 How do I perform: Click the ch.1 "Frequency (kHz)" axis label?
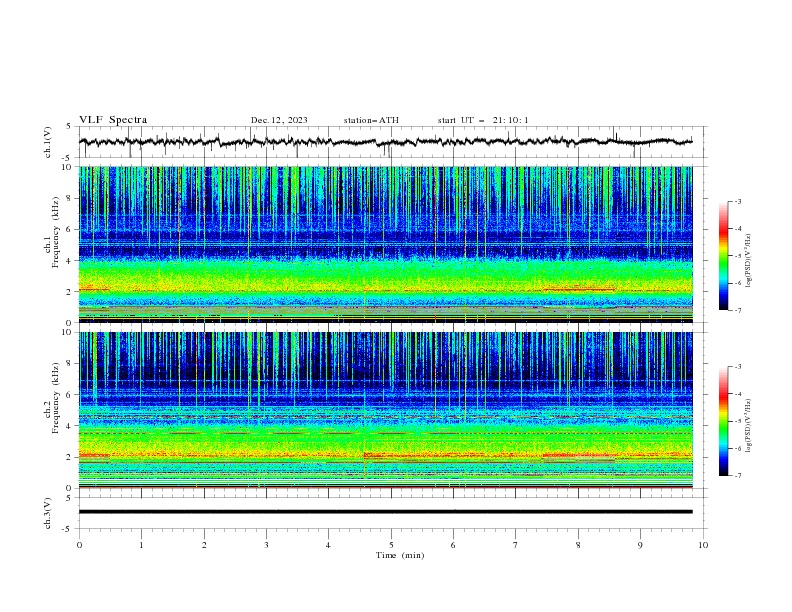coord(56,232)
